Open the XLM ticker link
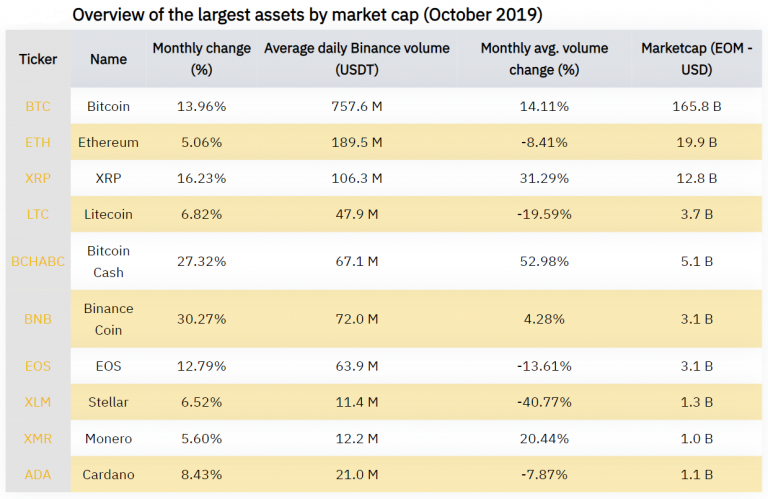Screen dimensions: 768x499 (37, 402)
